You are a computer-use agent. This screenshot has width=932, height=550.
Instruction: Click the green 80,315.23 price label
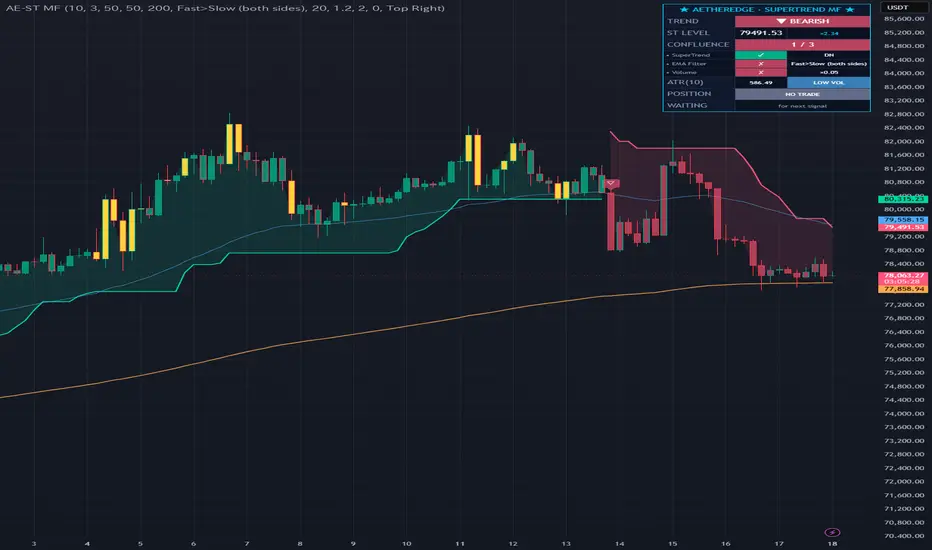(x=903, y=199)
